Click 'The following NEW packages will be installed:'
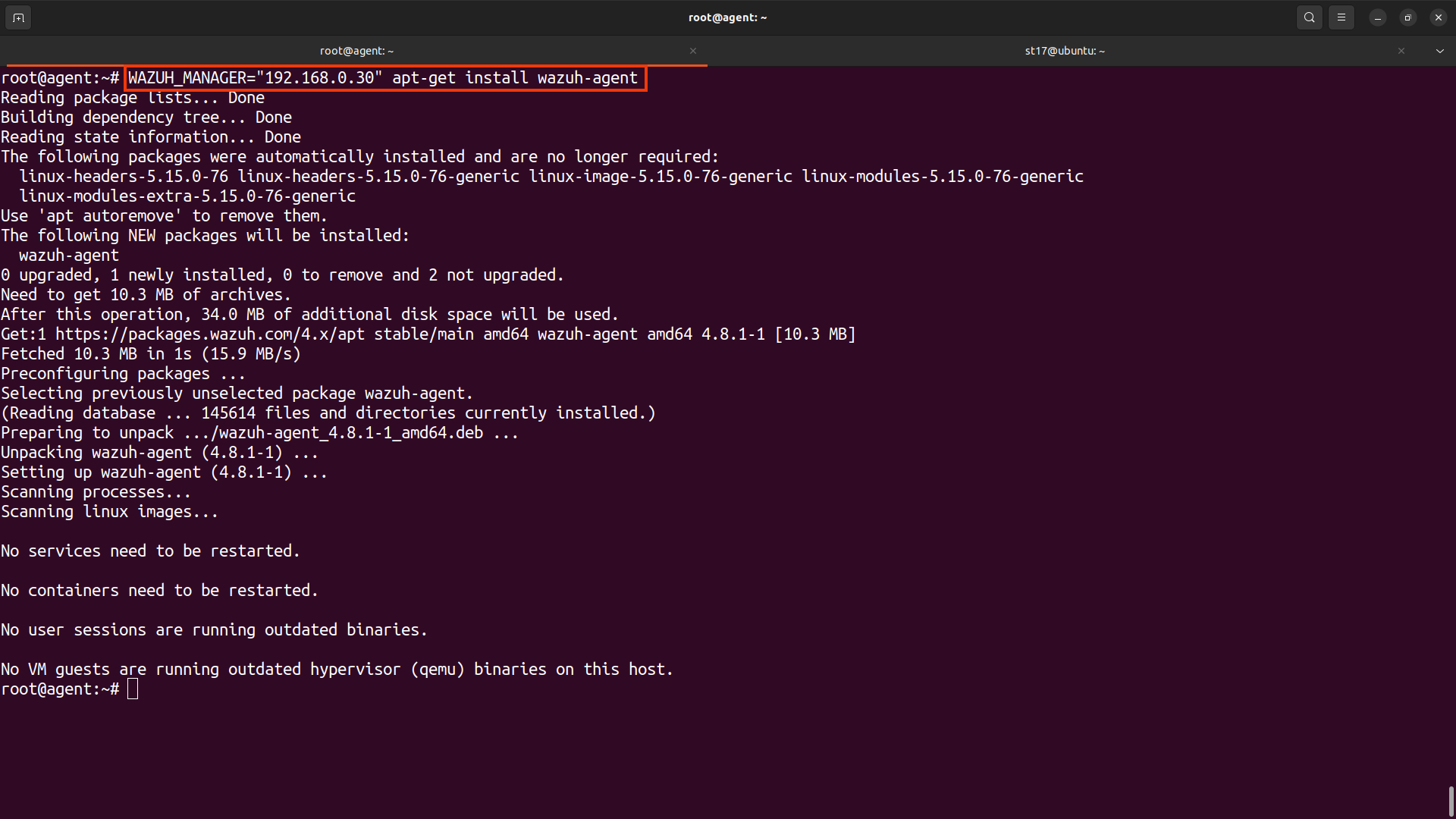 (x=205, y=236)
